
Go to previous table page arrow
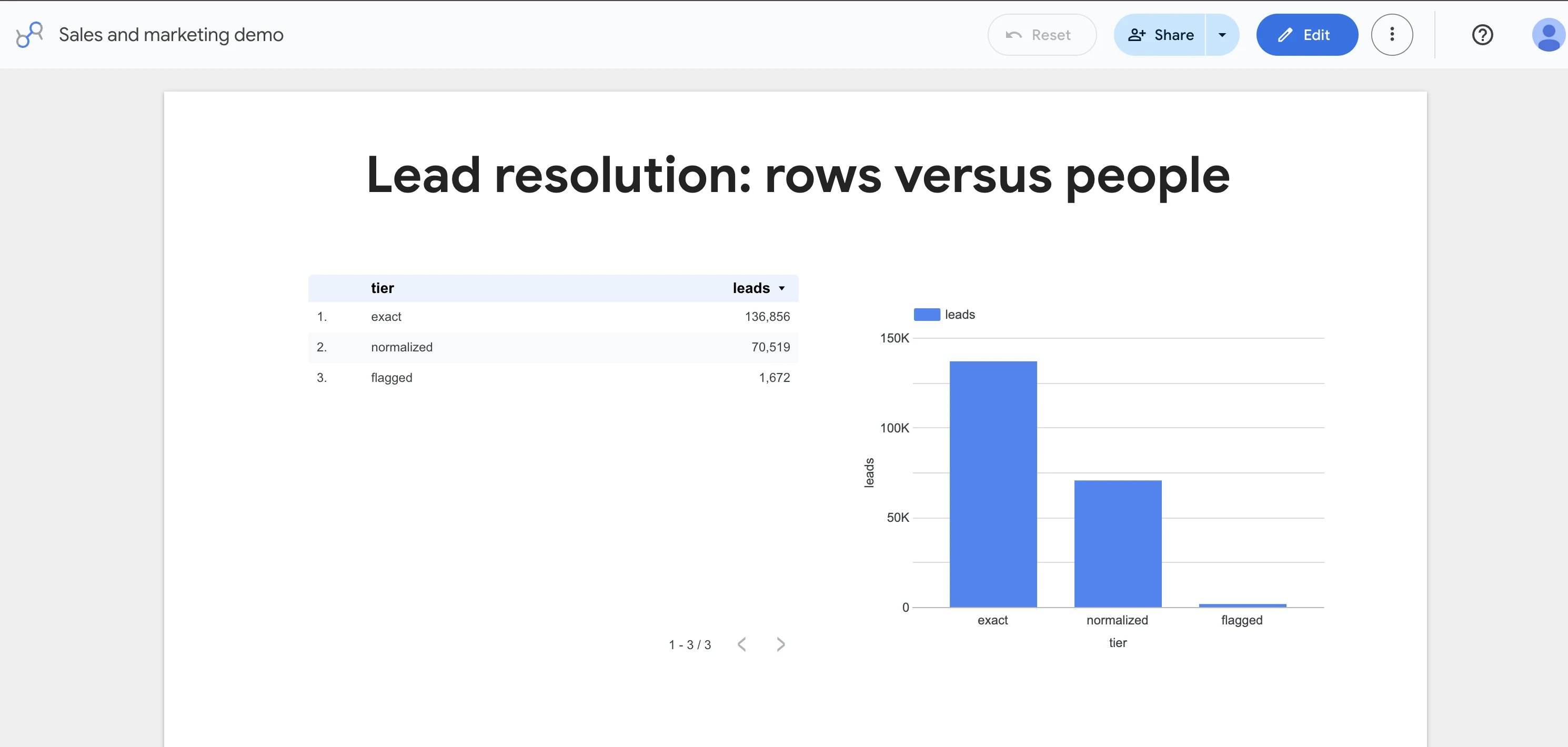coord(741,644)
